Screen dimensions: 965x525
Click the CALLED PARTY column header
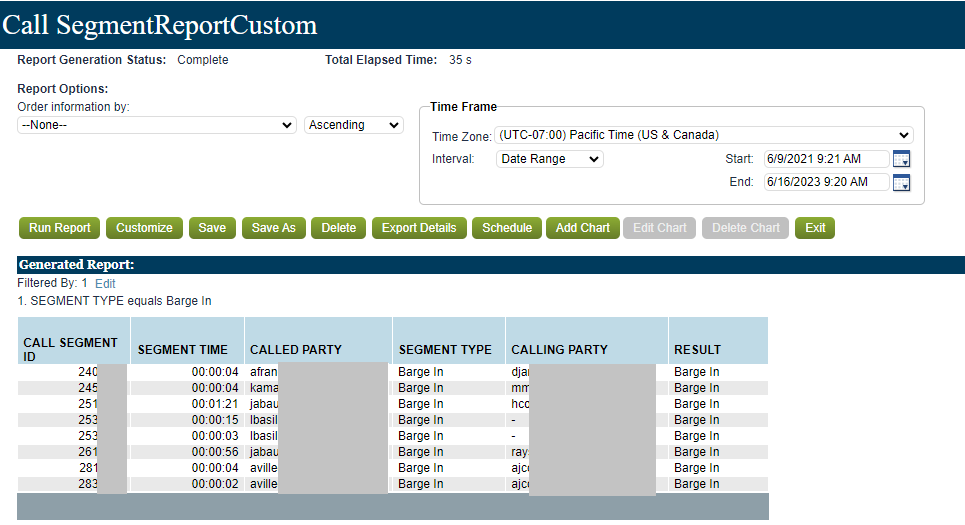tap(318, 341)
